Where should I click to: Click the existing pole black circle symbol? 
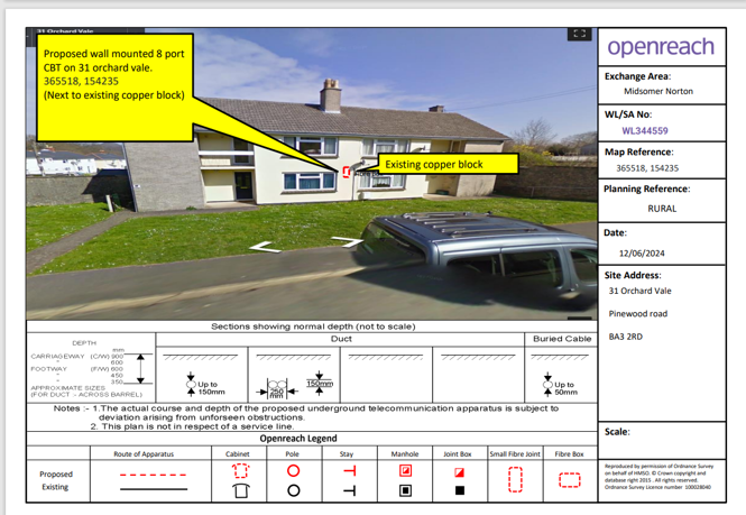(x=294, y=490)
